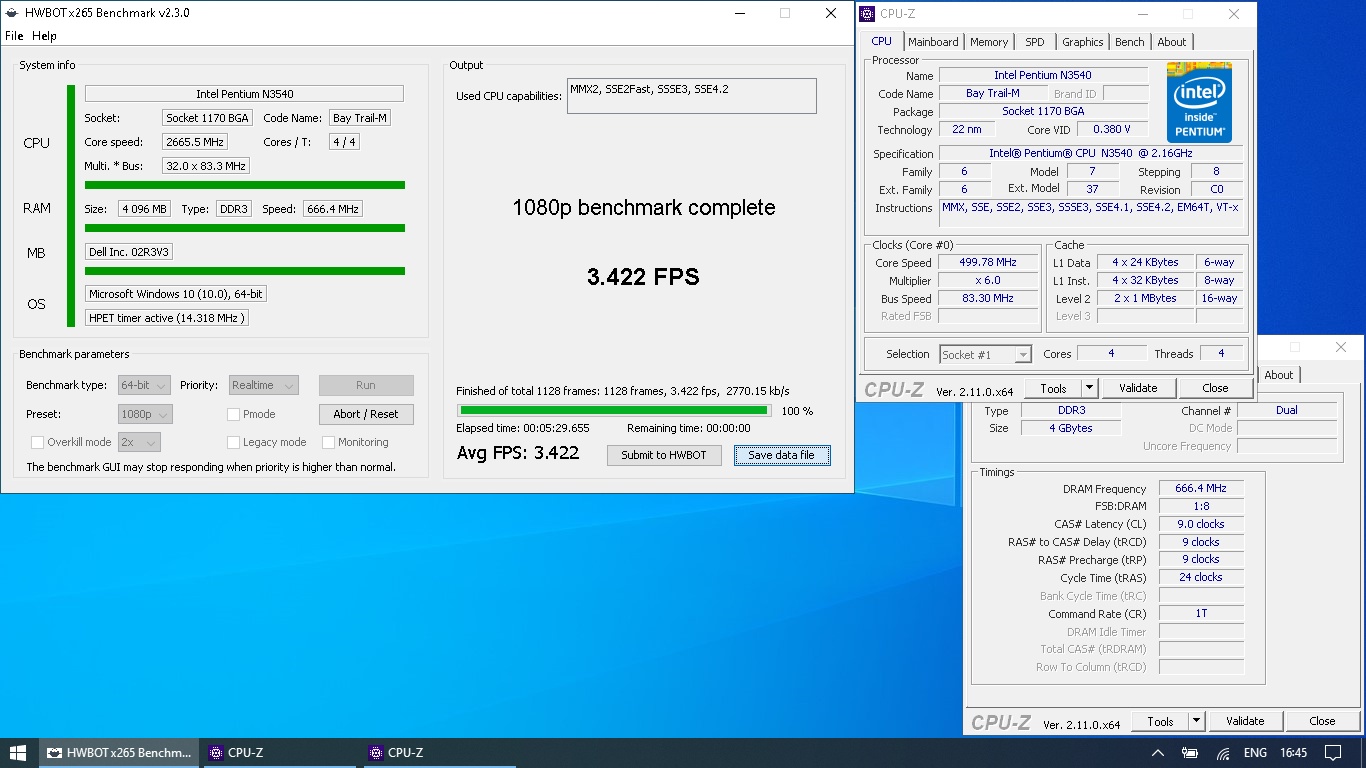Click the Specification Intel Pentium N3540 field
1366x768 pixels.
[1090, 153]
